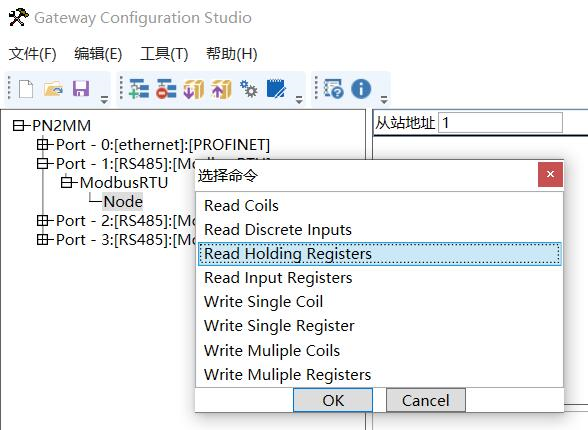588x430 pixels.
Task: Collapse the PN2MM root node
Action: pos(18,125)
